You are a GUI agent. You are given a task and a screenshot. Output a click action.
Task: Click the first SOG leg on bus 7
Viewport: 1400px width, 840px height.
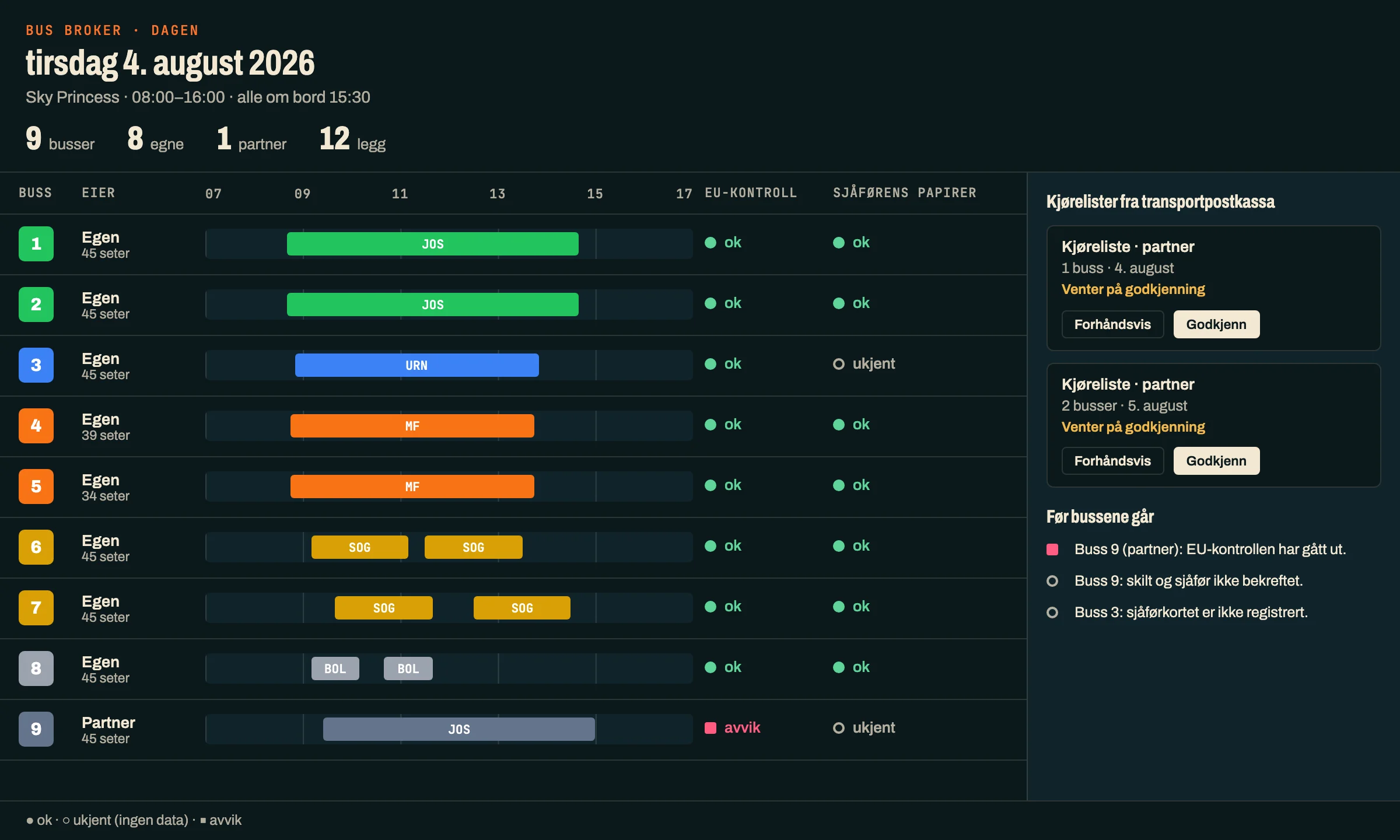pos(384,608)
